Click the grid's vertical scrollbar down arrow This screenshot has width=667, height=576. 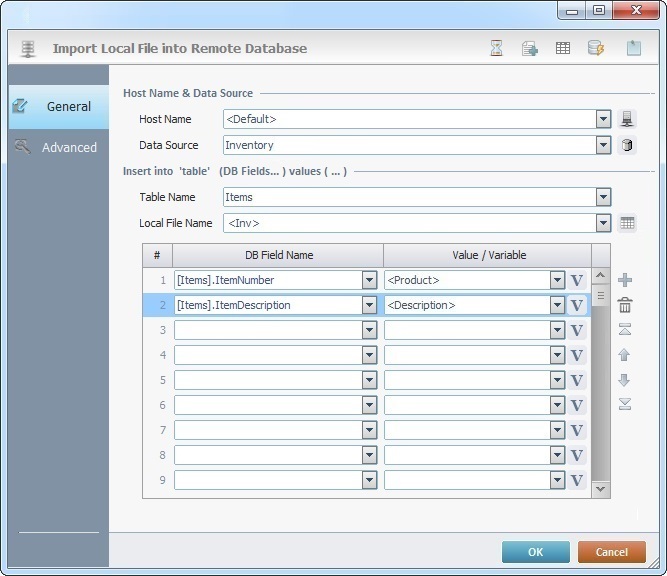601,489
